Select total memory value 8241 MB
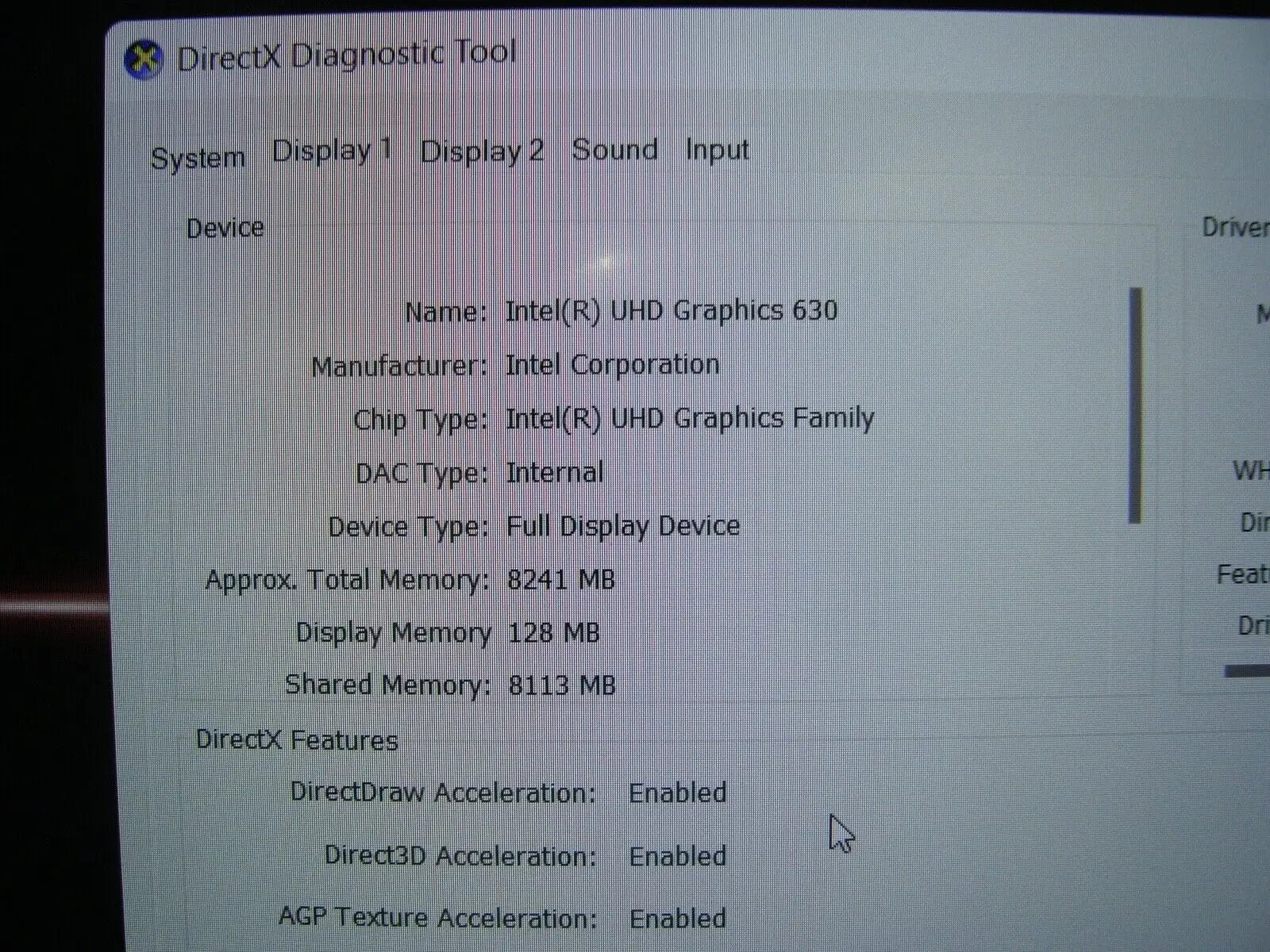Viewport: 1270px width, 952px height. [561, 580]
